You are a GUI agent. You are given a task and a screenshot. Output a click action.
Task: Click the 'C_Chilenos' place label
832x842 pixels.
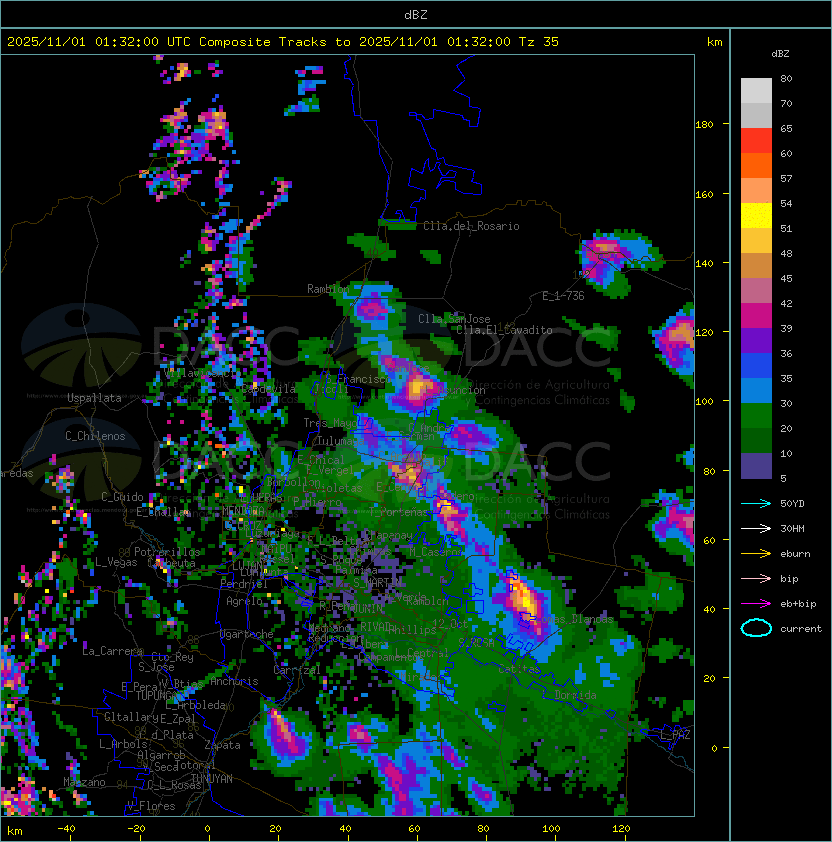(95, 436)
